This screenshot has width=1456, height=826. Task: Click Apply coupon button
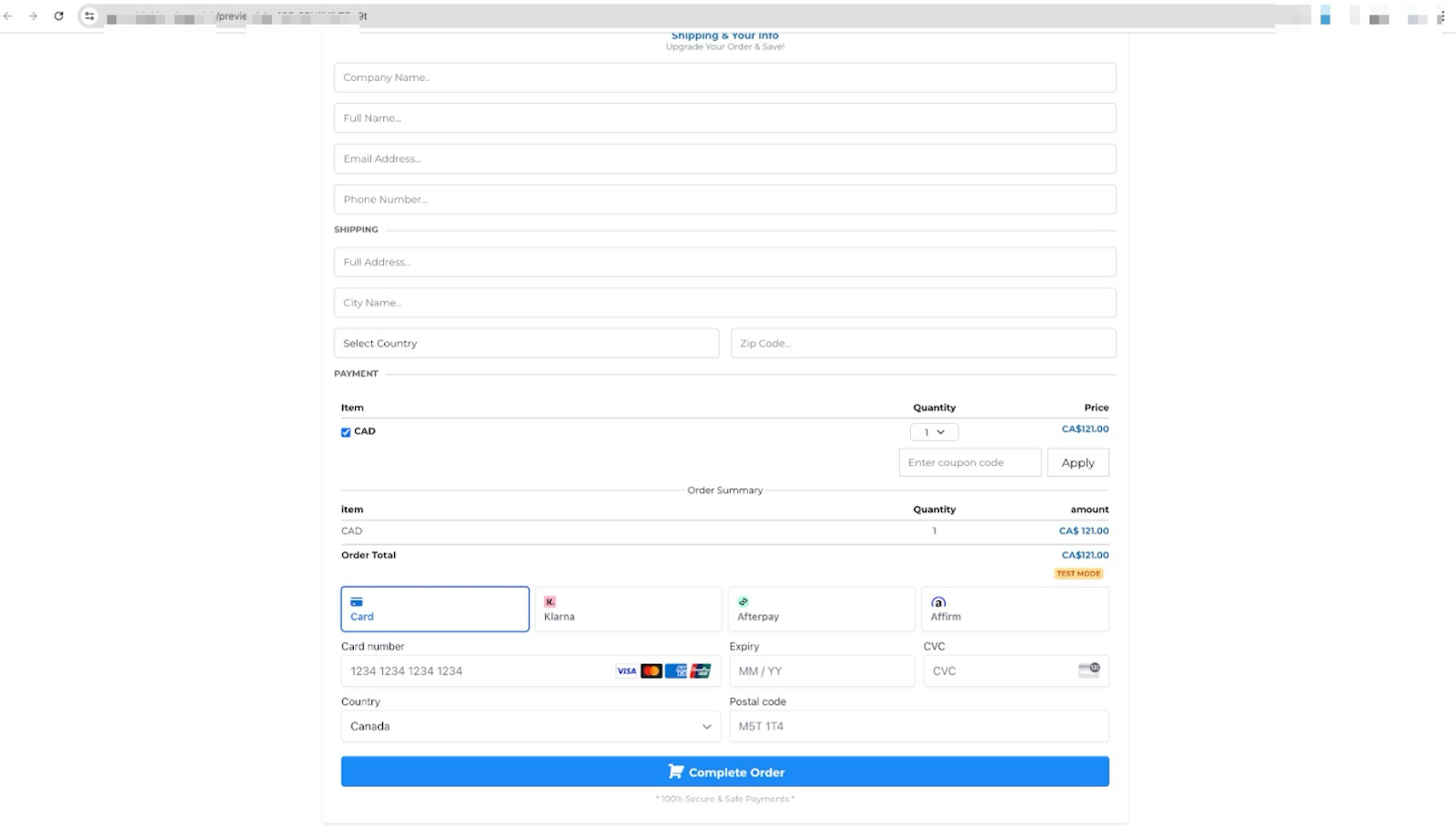tap(1077, 462)
